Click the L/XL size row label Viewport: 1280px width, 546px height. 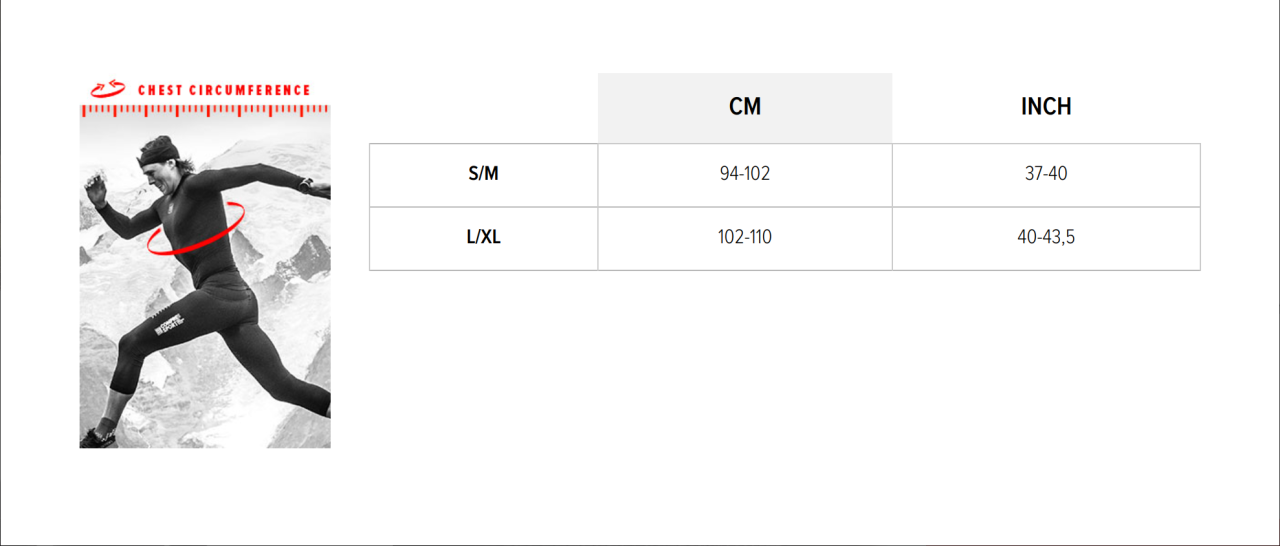pyautogui.click(x=484, y=238)
